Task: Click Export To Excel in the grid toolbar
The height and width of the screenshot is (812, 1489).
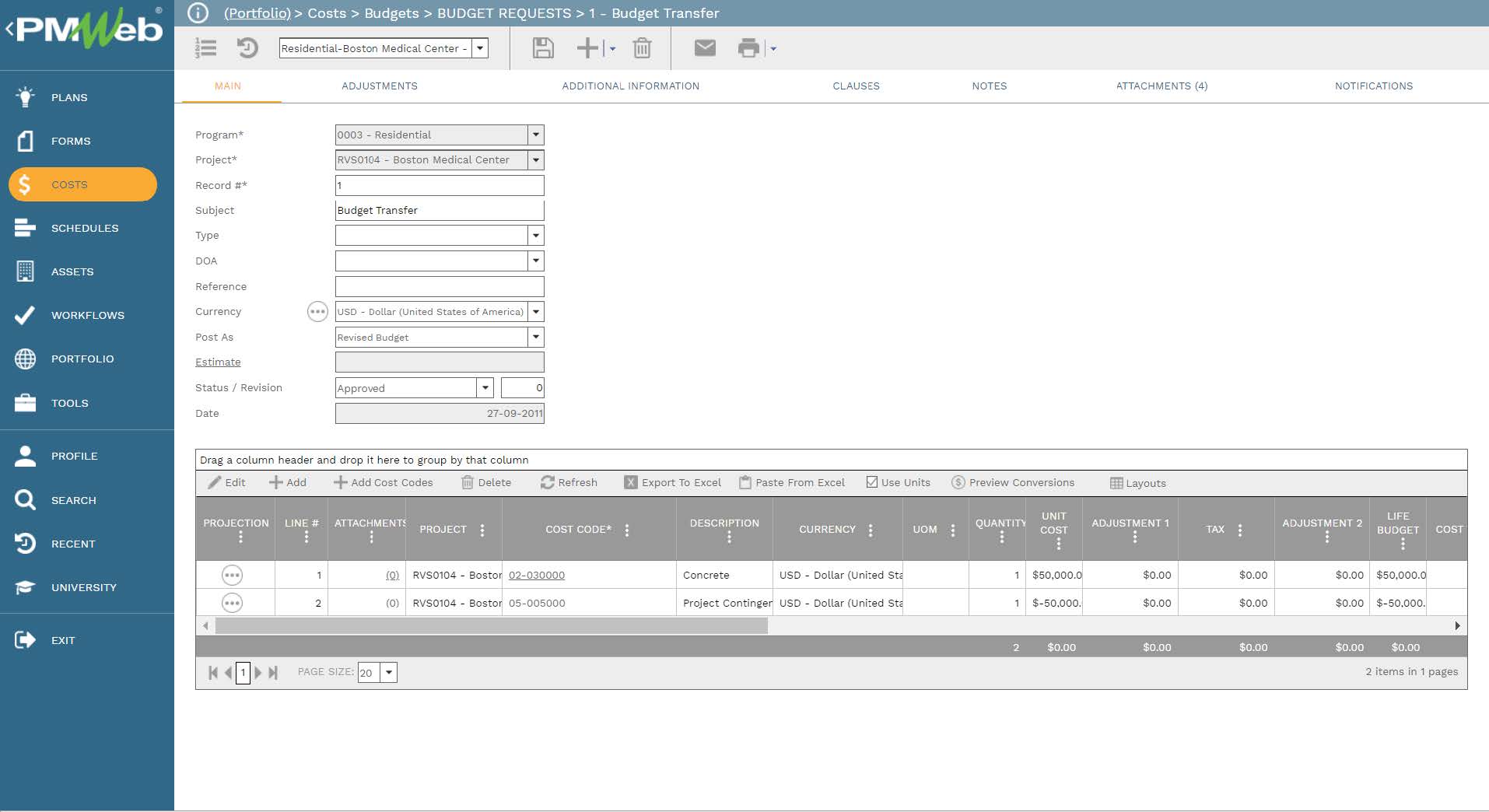Action: 672,482
